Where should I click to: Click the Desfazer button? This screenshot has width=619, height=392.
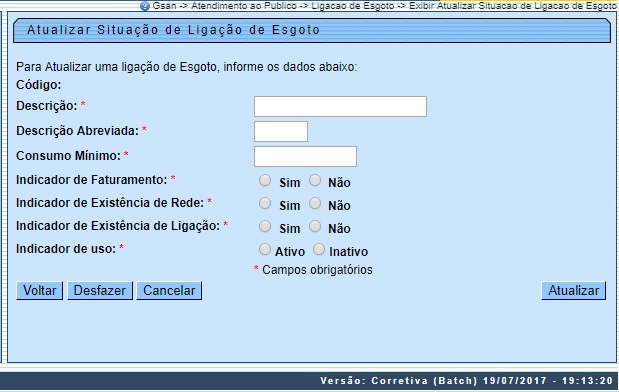[x=100, y=291]
